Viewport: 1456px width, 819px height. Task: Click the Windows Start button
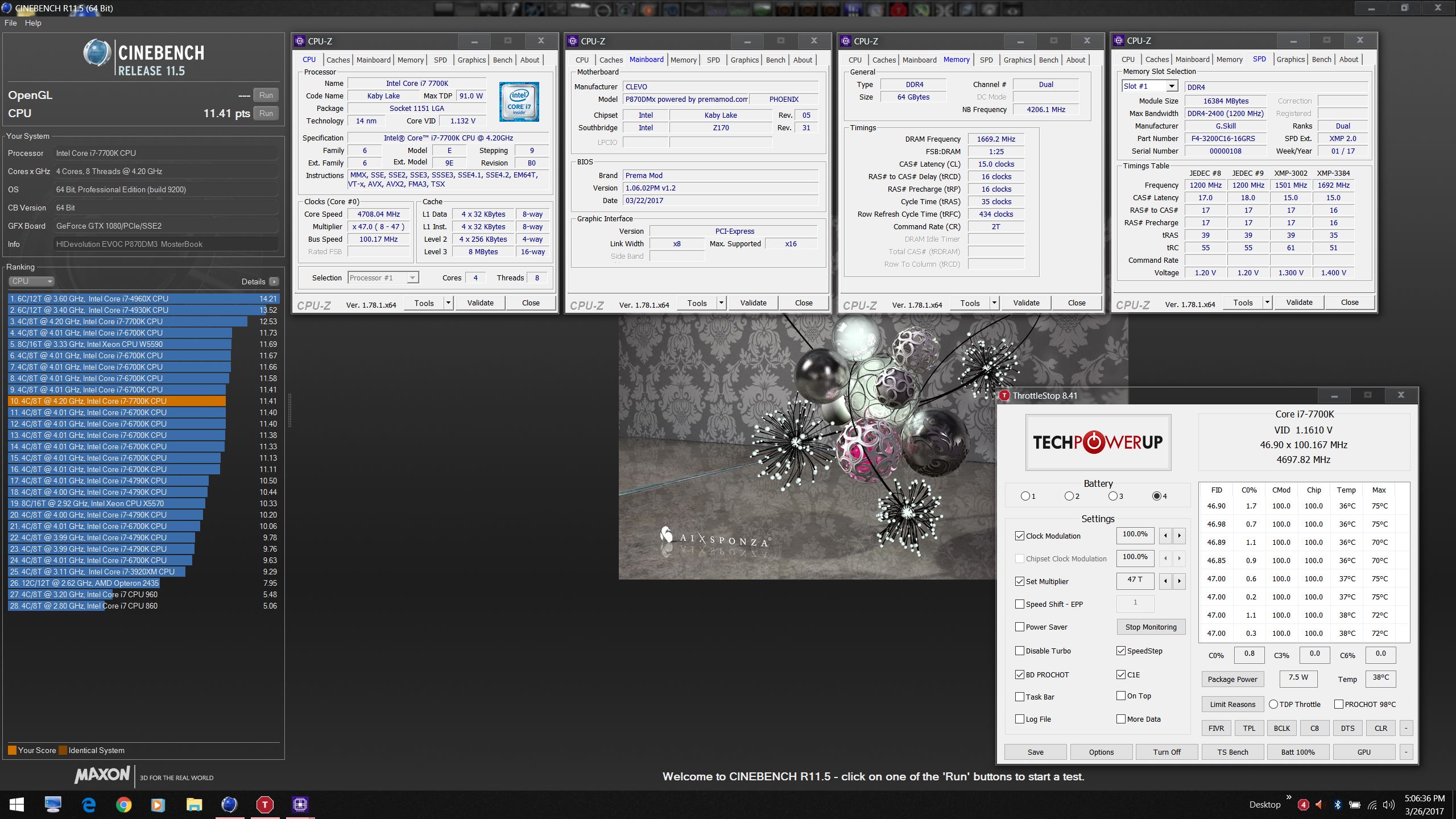pos(16,804)
